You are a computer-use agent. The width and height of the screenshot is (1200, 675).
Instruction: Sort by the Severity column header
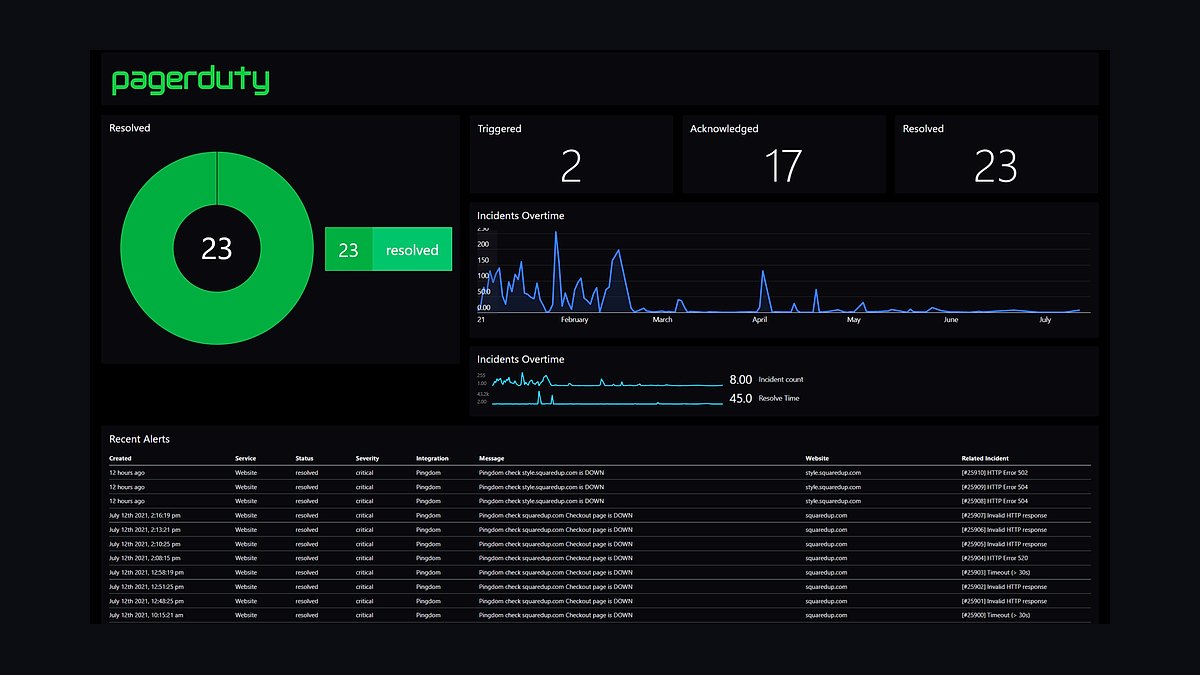[x=367, y=459]
